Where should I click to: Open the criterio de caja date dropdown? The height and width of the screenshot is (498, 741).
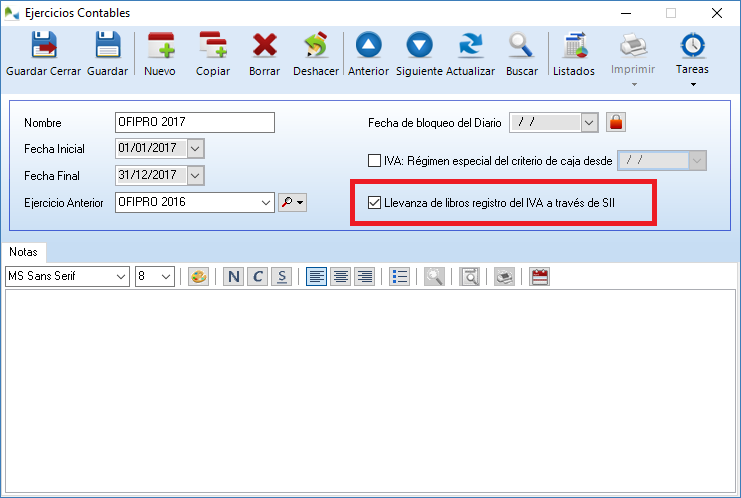[697, 161]
